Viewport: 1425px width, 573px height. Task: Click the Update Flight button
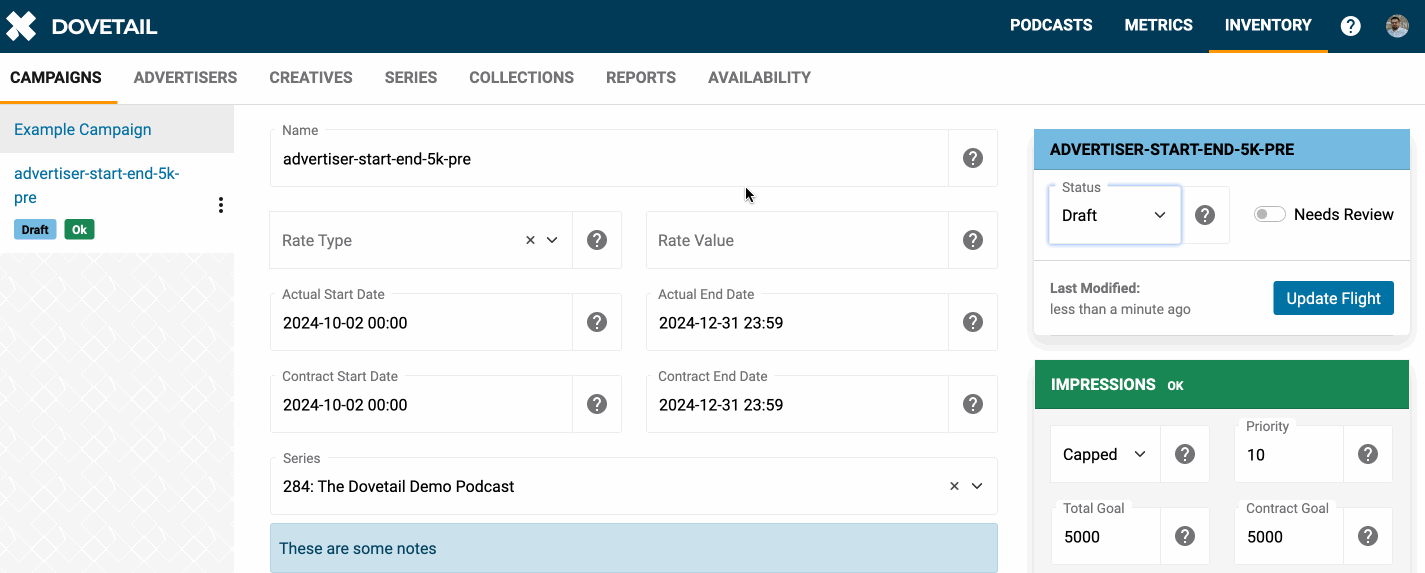click(x=1333, y=298)
